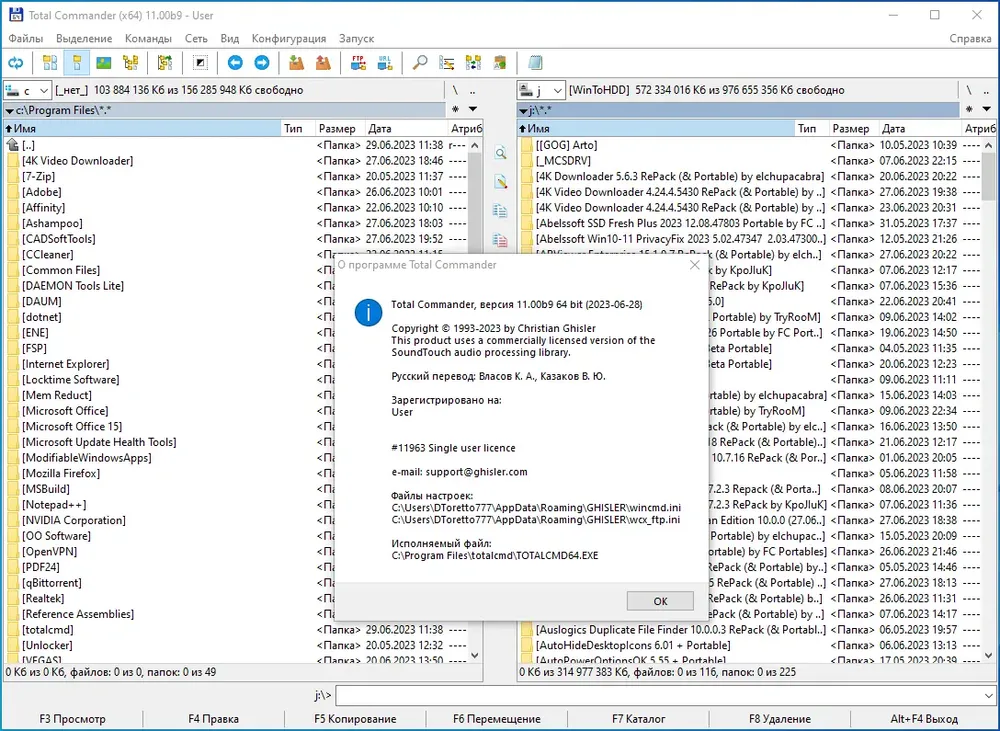Go back with the blue left arrow
This screenshot has height=731, width=1000.
235,63
